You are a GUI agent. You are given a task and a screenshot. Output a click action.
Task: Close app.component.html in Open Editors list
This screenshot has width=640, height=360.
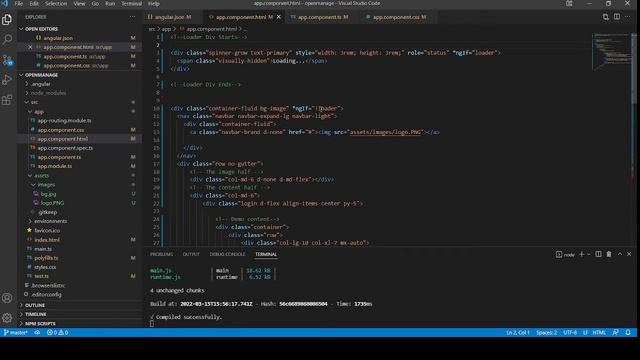[x=30, y=47]
